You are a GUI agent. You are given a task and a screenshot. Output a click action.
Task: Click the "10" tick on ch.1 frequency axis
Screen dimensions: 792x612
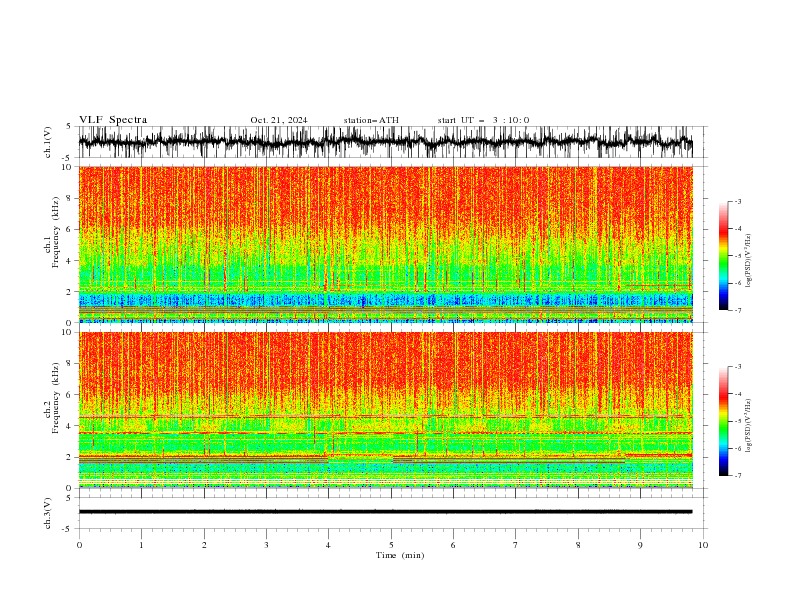67,167
